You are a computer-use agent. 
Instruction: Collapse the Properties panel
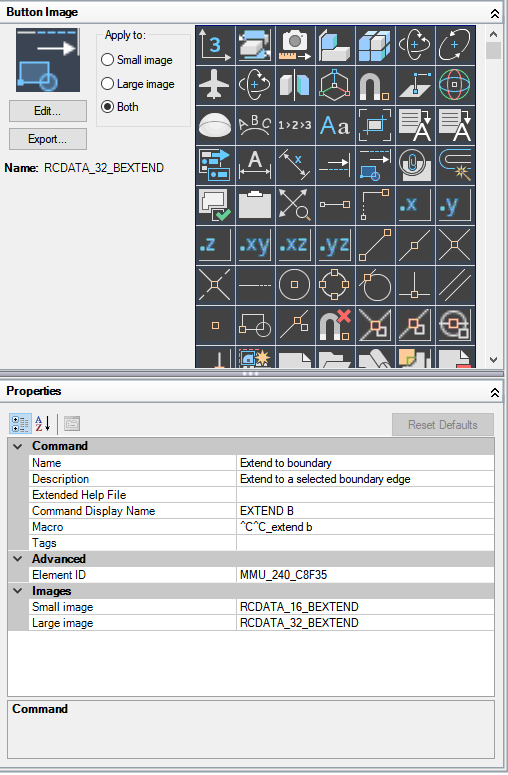click(495, 392)
